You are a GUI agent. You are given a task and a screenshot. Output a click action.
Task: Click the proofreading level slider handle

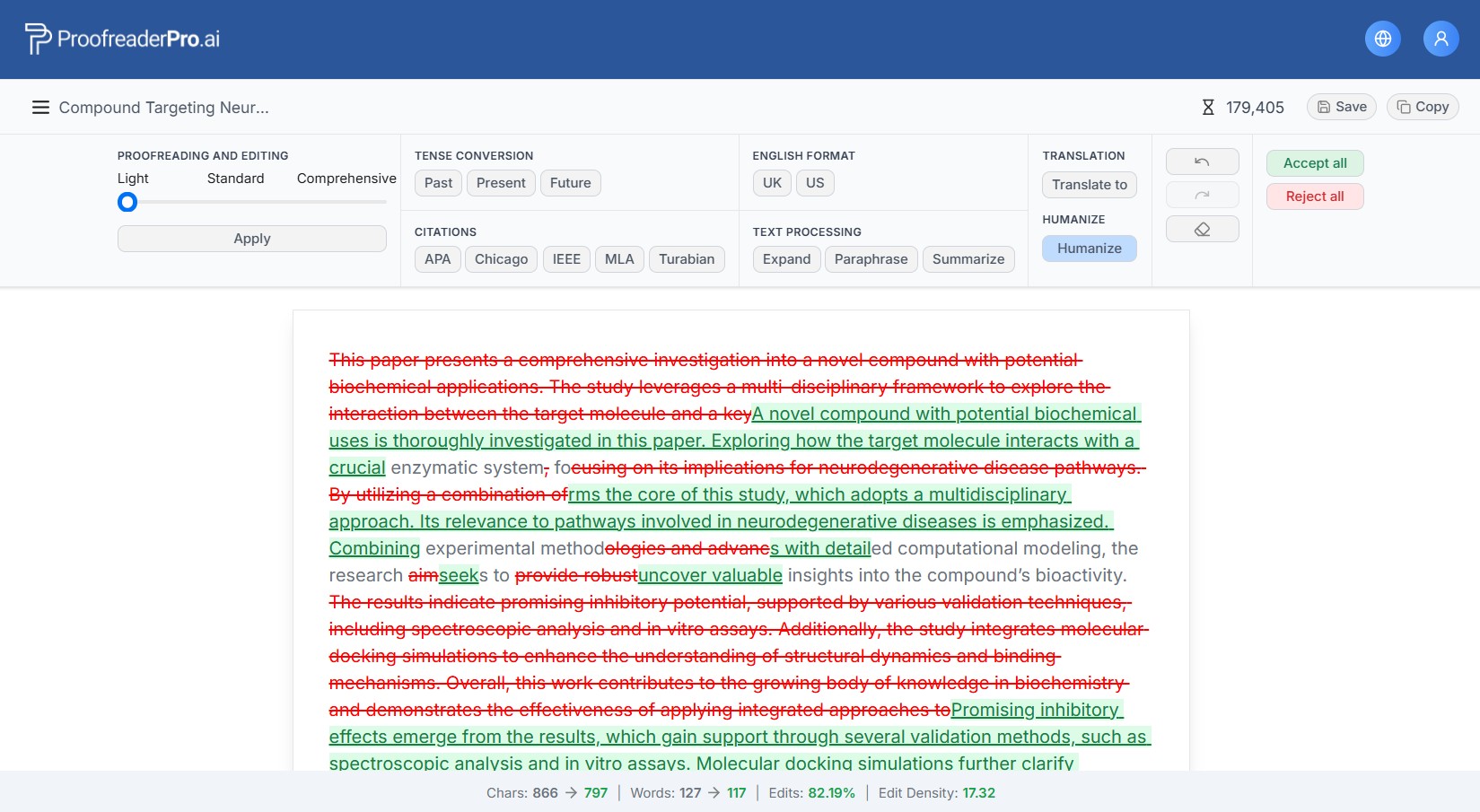[127, 203]
